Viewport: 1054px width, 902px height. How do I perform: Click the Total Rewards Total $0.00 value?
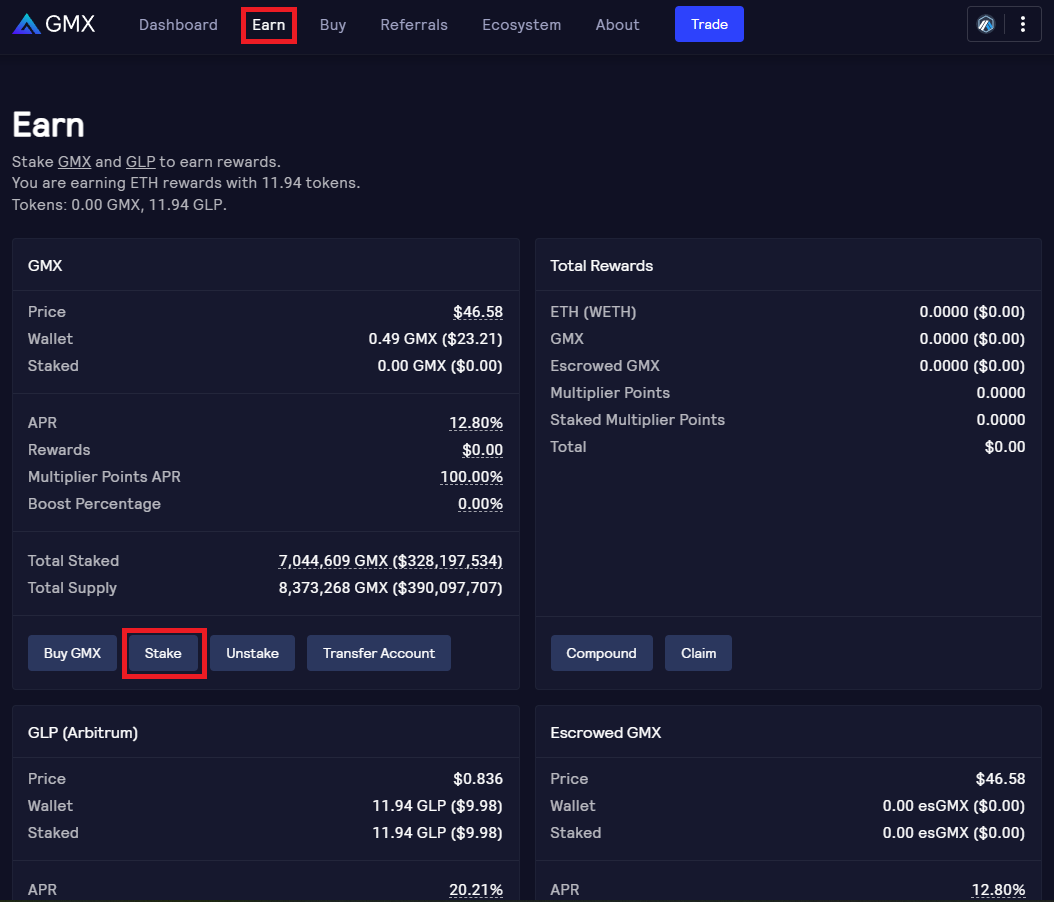tap(1005, 447)
